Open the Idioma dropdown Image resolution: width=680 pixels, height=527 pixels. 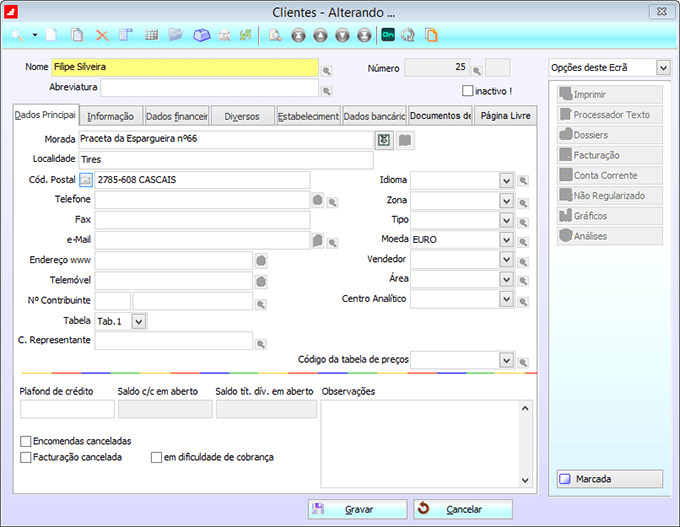point(507,180)
